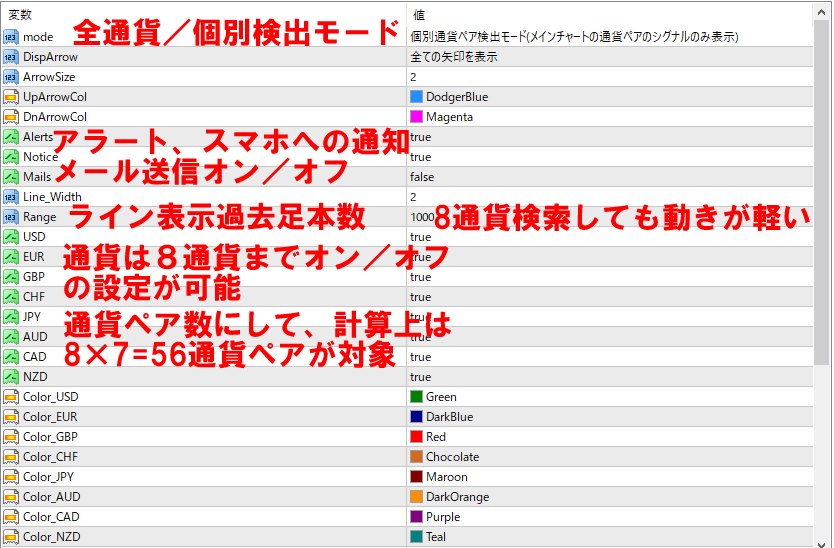Click the Mails boolean icon
The image size is (834, 548).
click(11, 177)
